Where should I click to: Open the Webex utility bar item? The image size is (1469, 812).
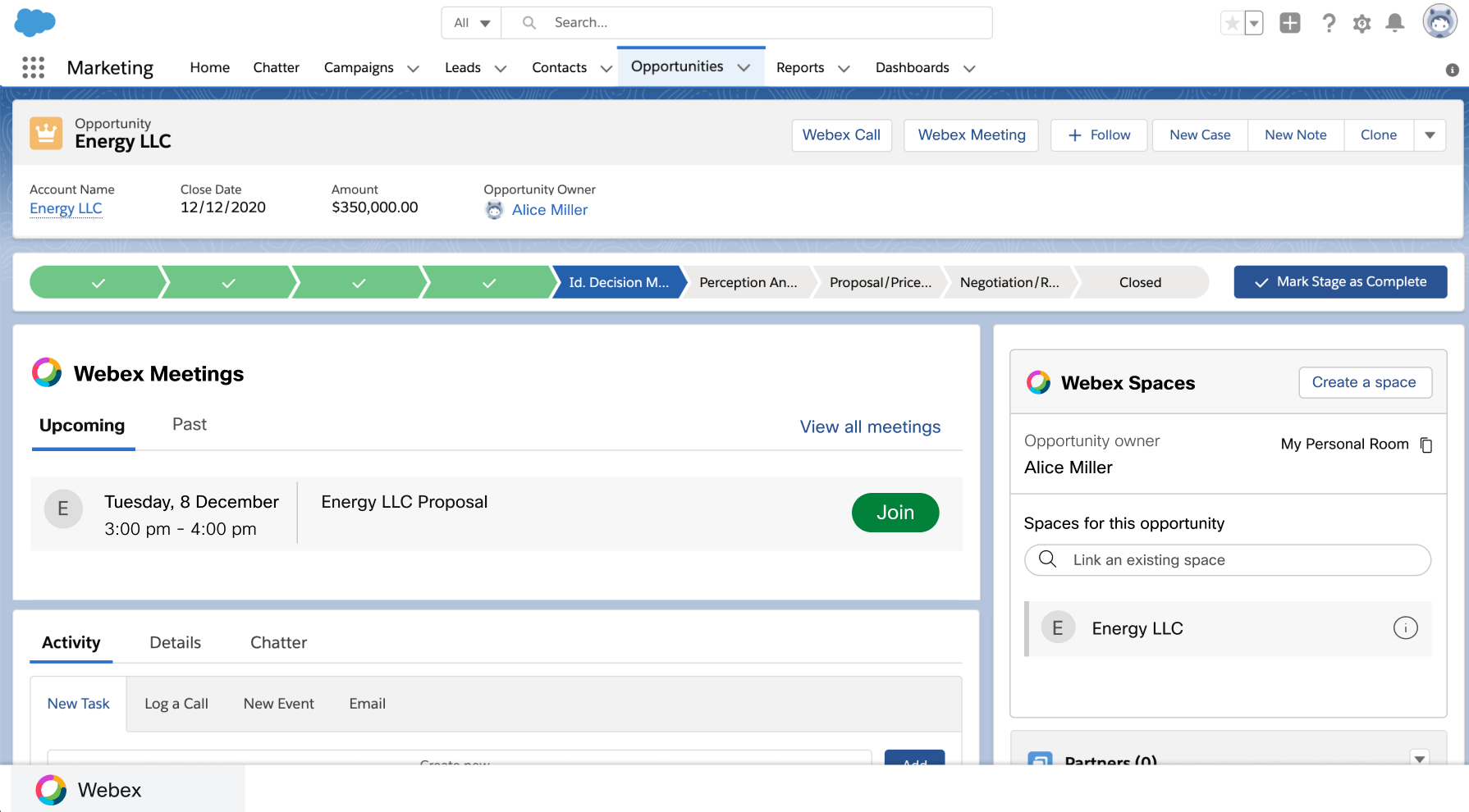click(128, 789)
